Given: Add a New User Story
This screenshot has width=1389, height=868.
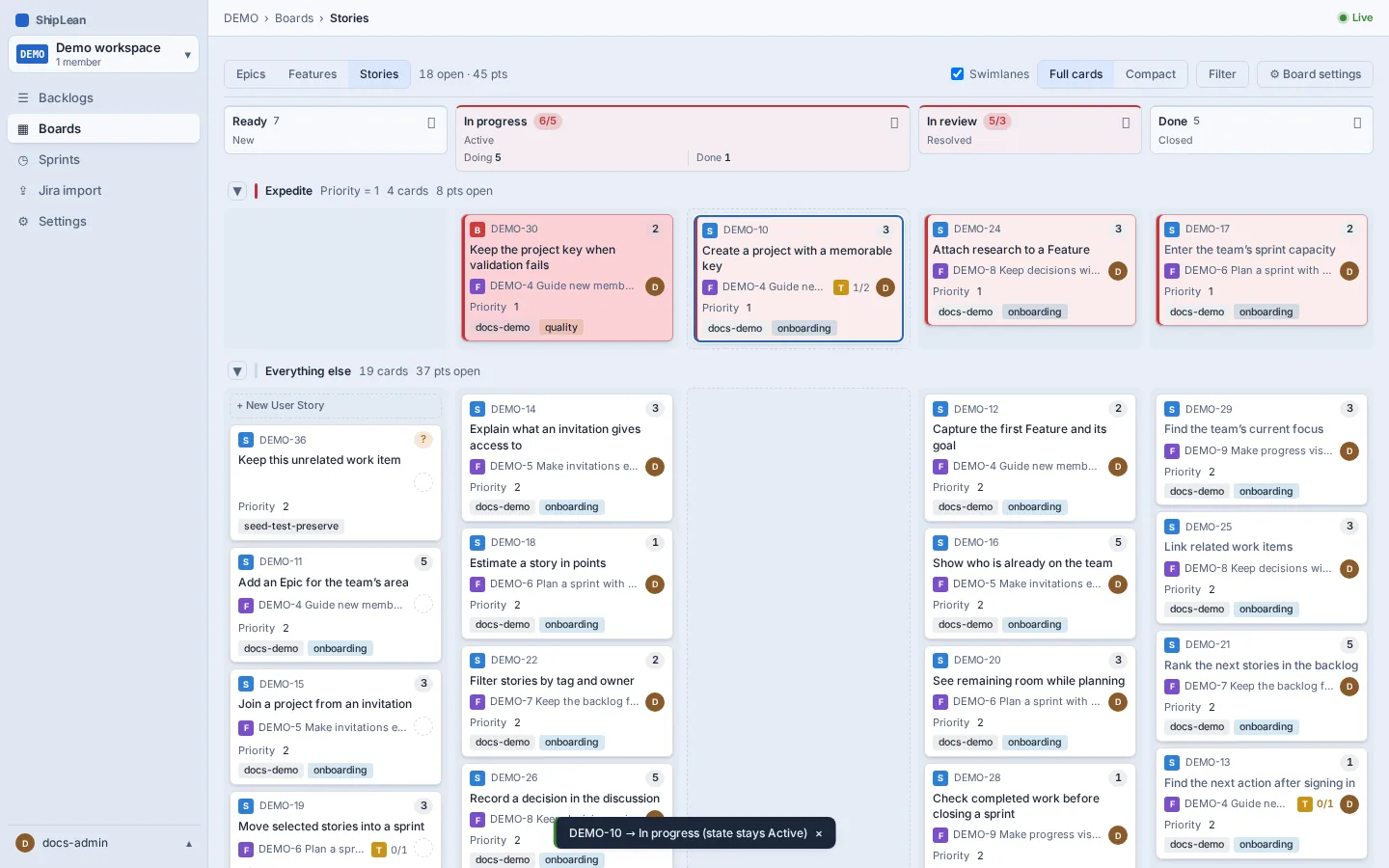Looking at the screenshot, I should [336, 406].
